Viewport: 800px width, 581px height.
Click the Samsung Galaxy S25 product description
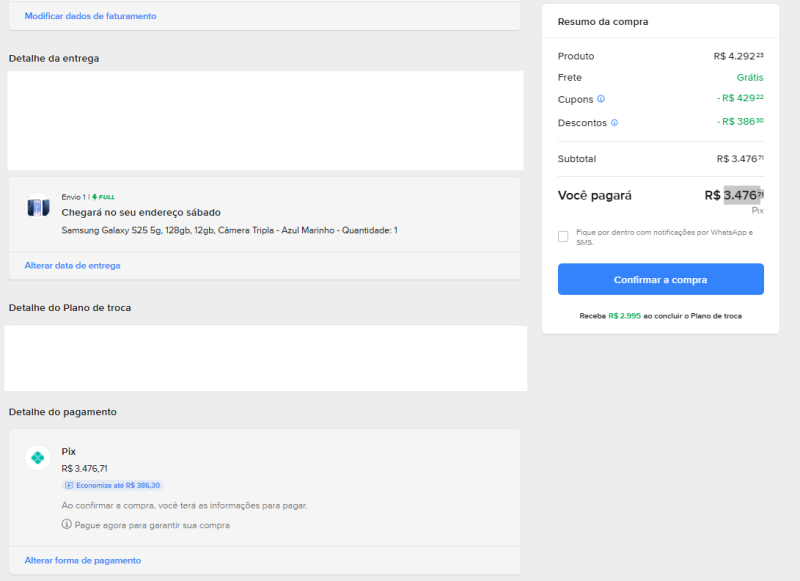click(x=229, y=230)
